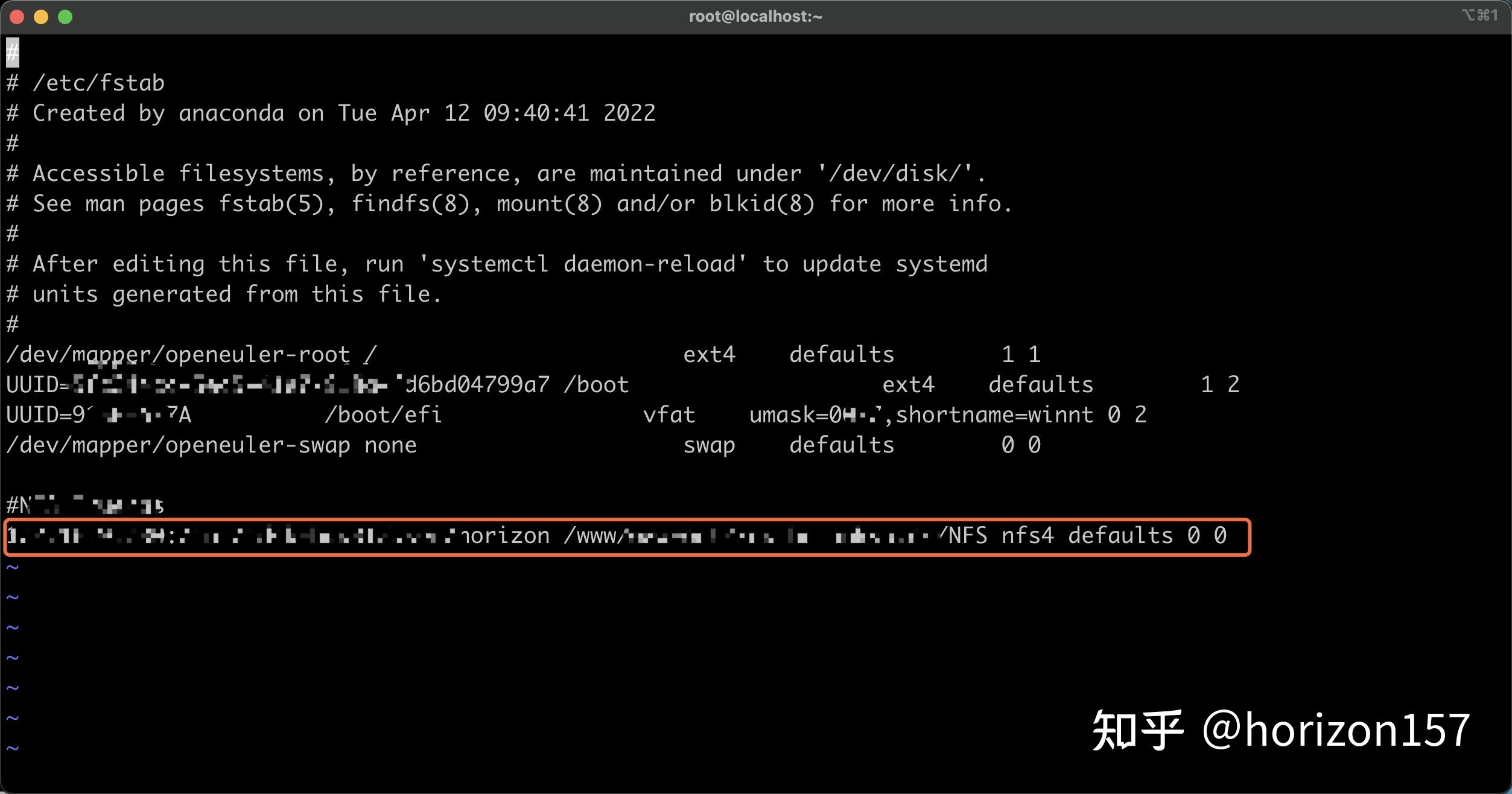1512x794 pixels.
Task: Click 'blkid(8) for more info' text
Action: pyautogui.click(x=860, y=203)
